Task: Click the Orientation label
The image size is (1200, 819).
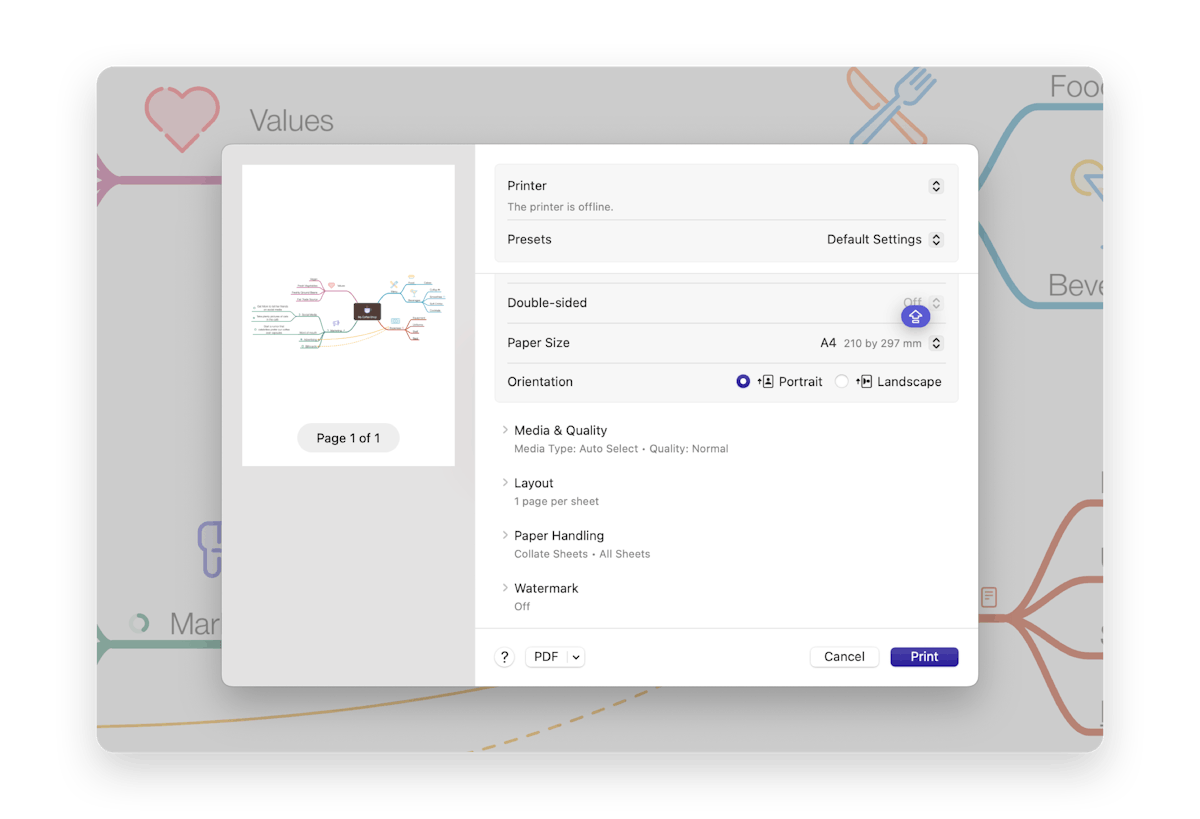Action: (540, 382)
